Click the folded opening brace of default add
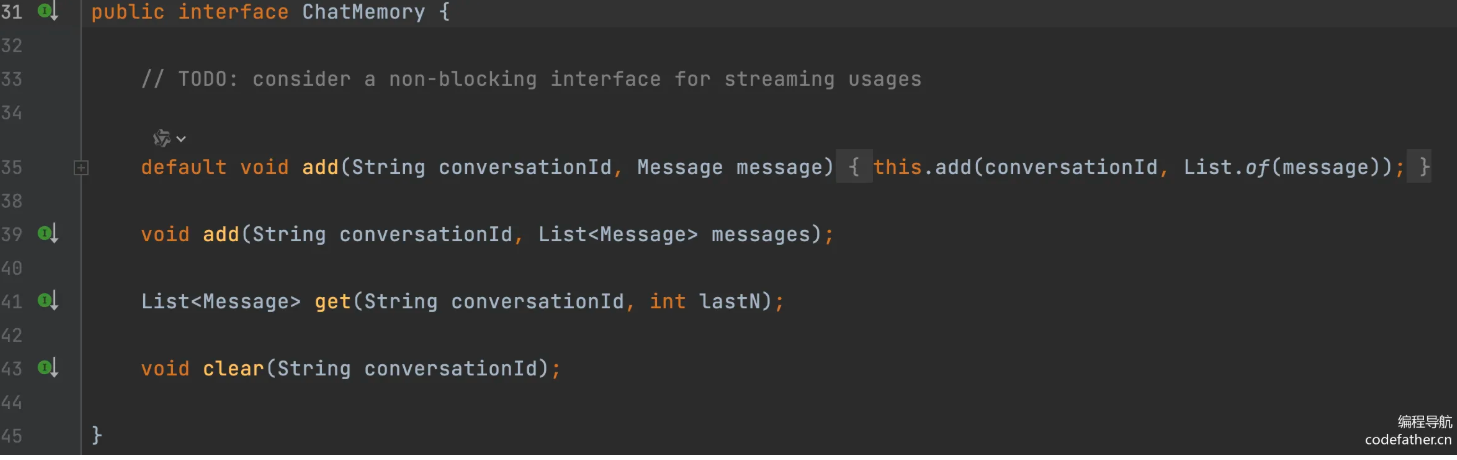1457x460 pixels. coord(854,168)
